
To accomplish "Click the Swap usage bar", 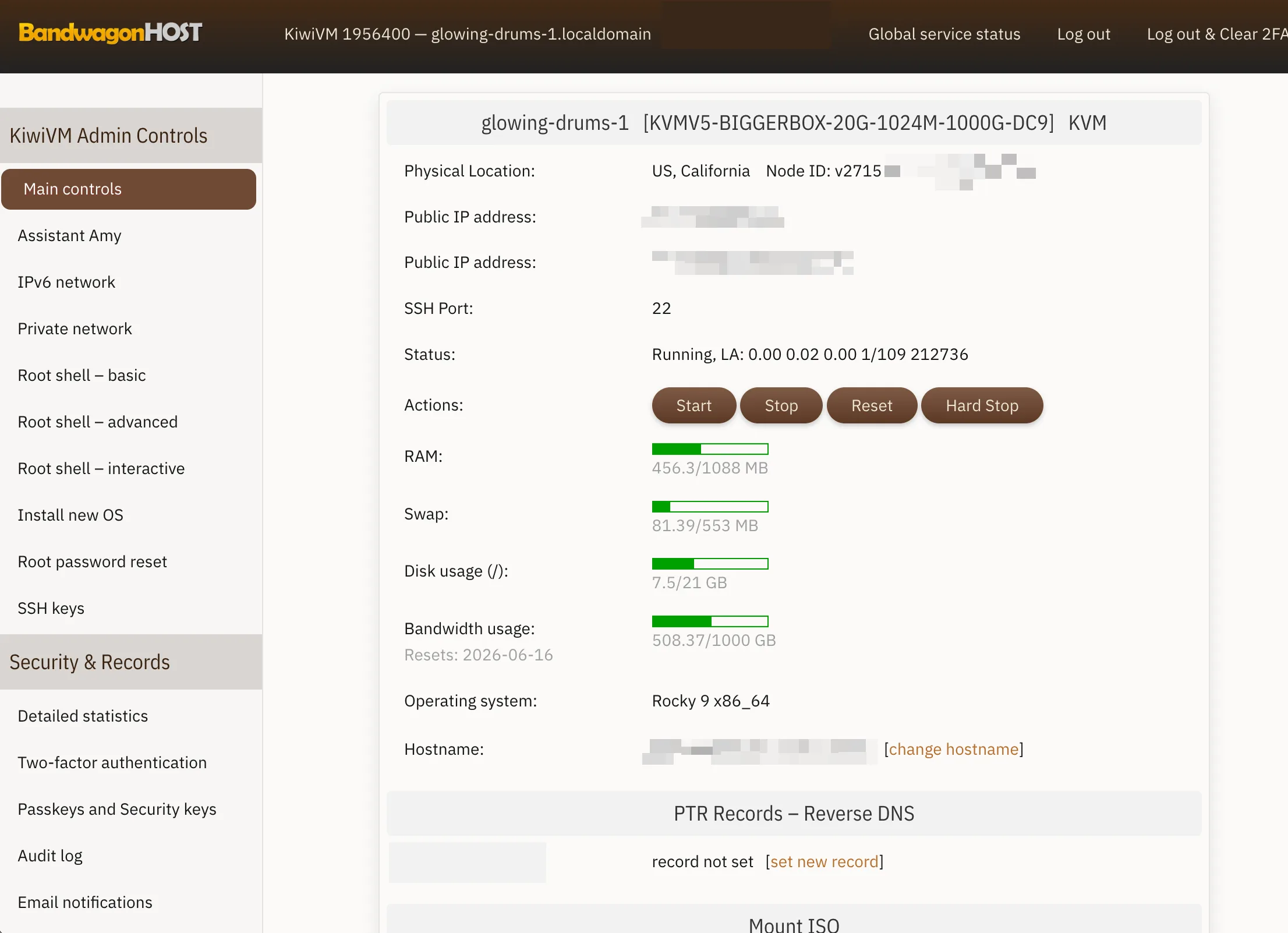I will coord(710,507).
